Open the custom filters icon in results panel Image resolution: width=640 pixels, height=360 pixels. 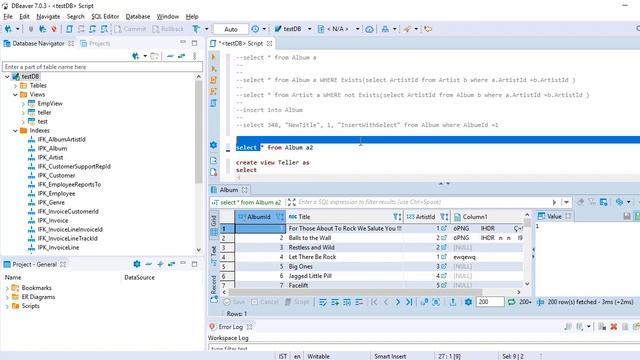604,202
